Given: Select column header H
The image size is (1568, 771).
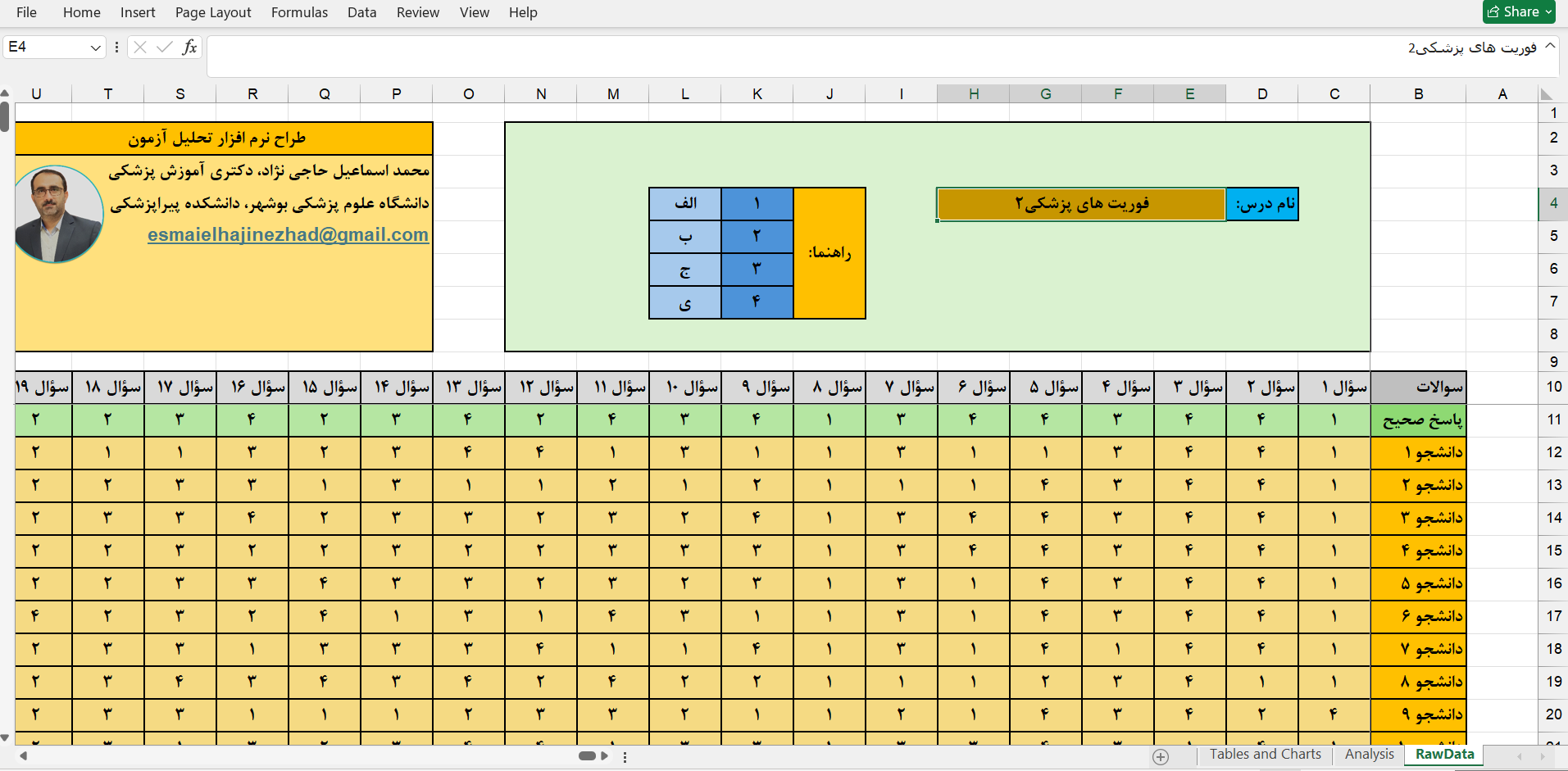Looking at the screenshot, I should pyautogui.click(x=973, y=94).
